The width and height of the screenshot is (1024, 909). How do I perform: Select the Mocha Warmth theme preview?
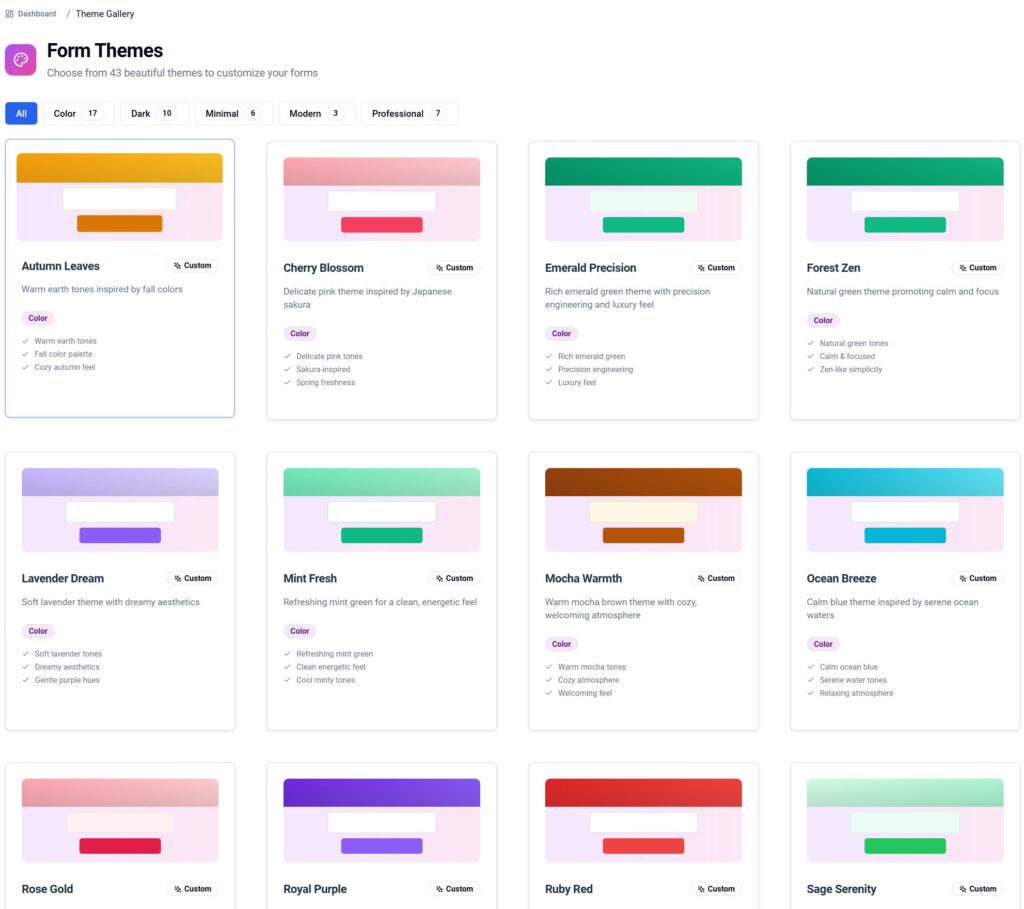[643, 509]
